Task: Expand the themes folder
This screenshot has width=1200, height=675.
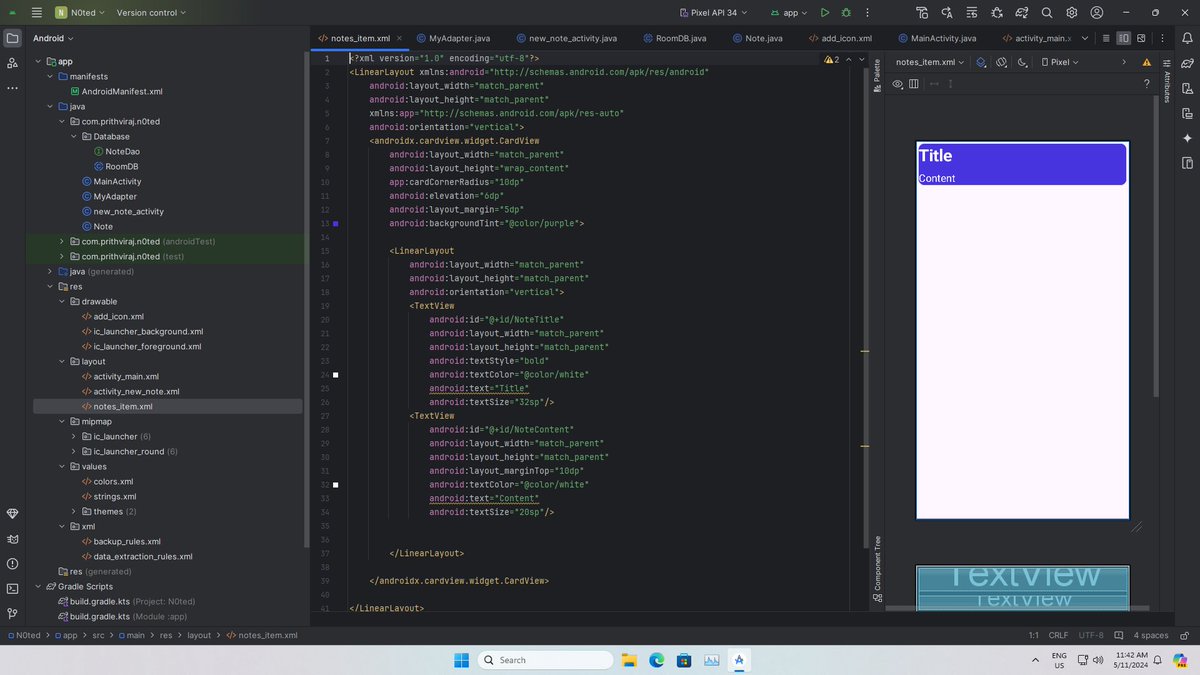Action: pos(74,511)
